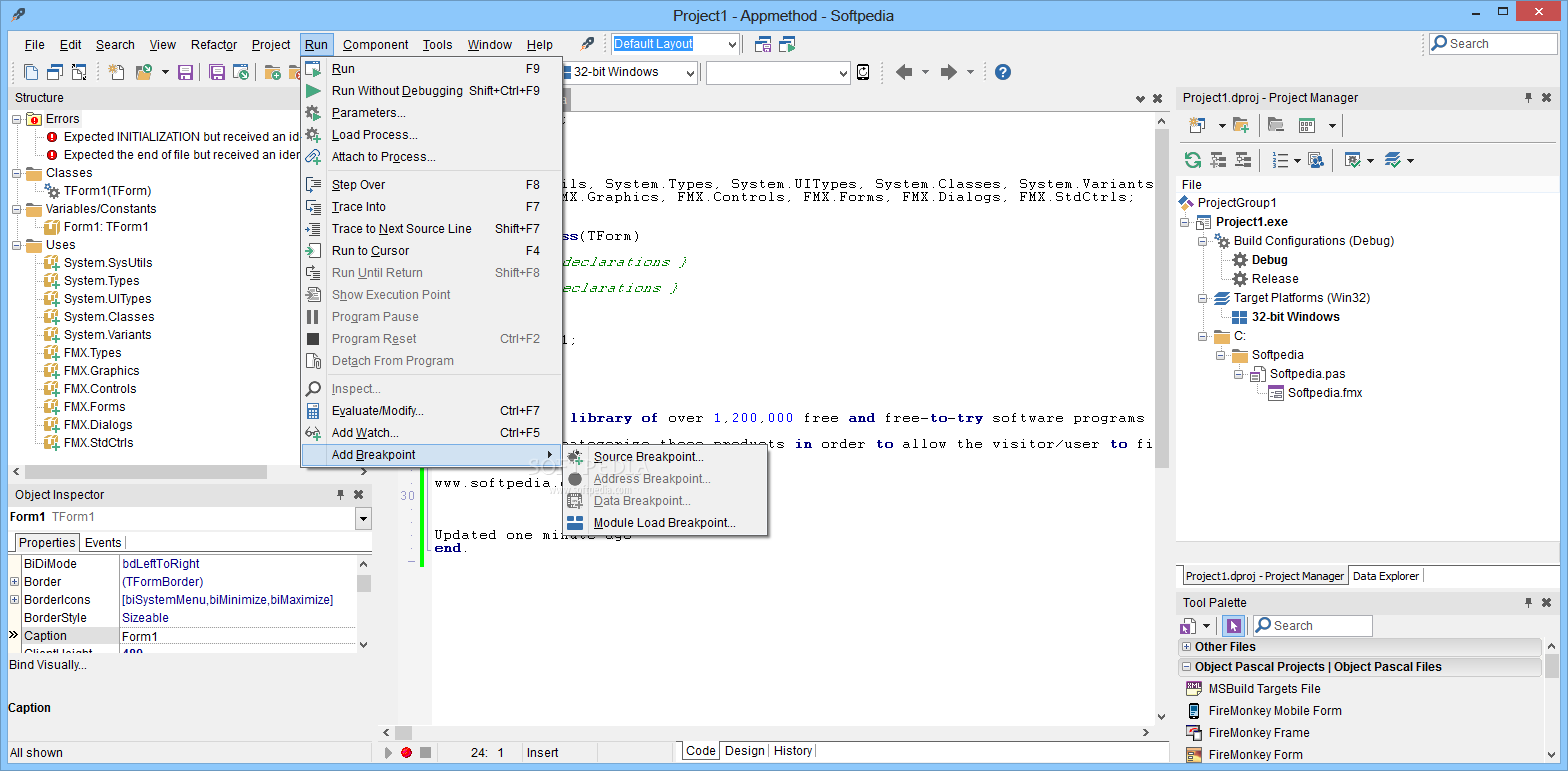This screenshot has height=771, width=1568.
Task: Click the Bind Visually... link
Action: click(48, 665)
